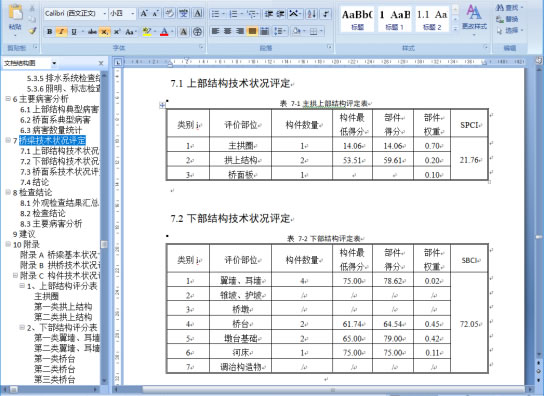Toggle Bold formatting in the ribbon
The image size is (544, 396).
click(50, 32)
